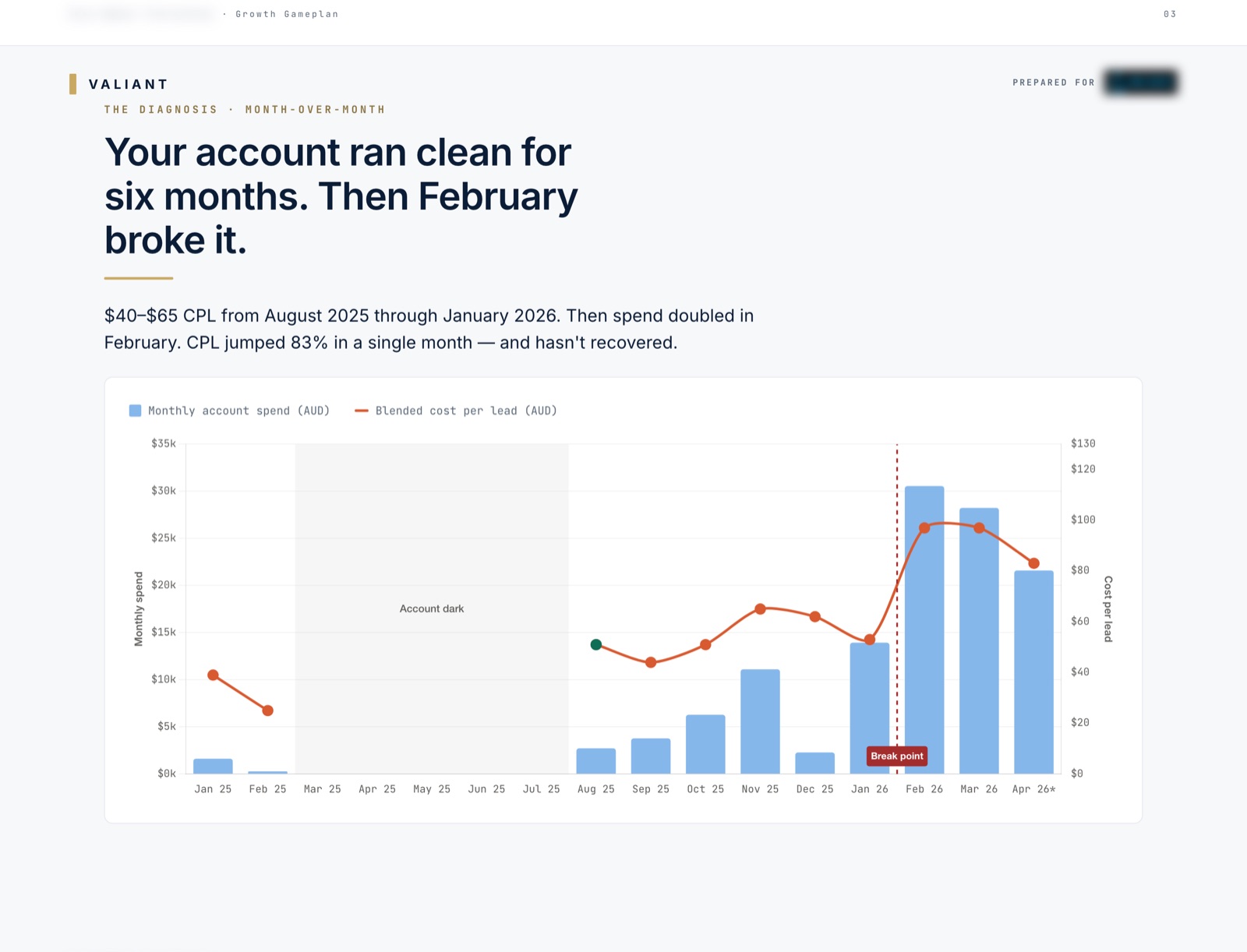Click the PREPARED FOR label

tap(1054, 83)
